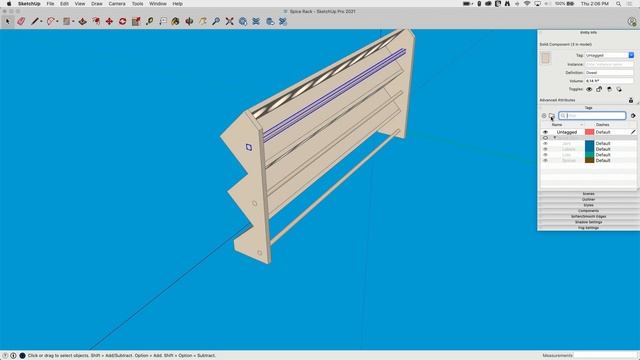
Task: Activate the Push/Pull tool
Action: point(82,21)
